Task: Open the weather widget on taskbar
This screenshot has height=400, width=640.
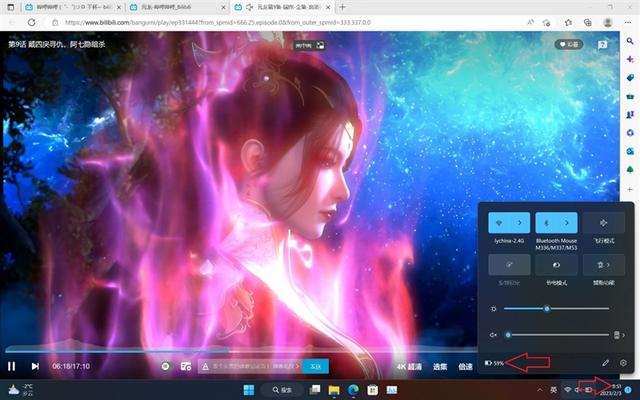Action: (x=21, y=389)
